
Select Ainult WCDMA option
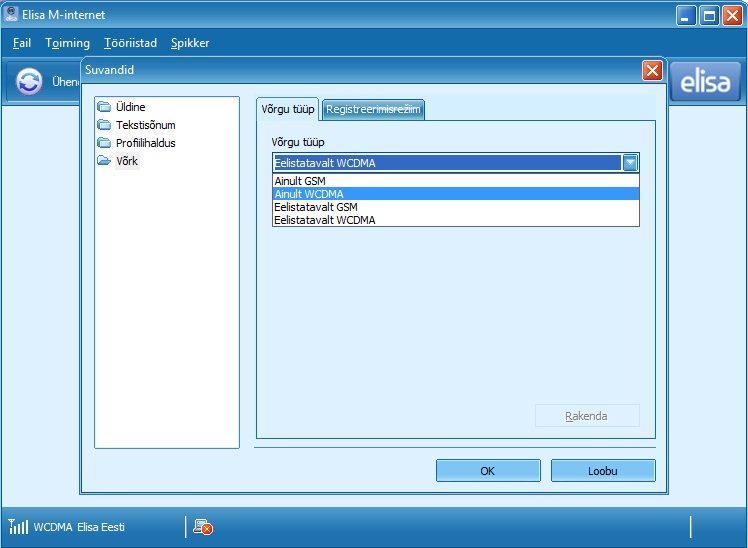309,194
